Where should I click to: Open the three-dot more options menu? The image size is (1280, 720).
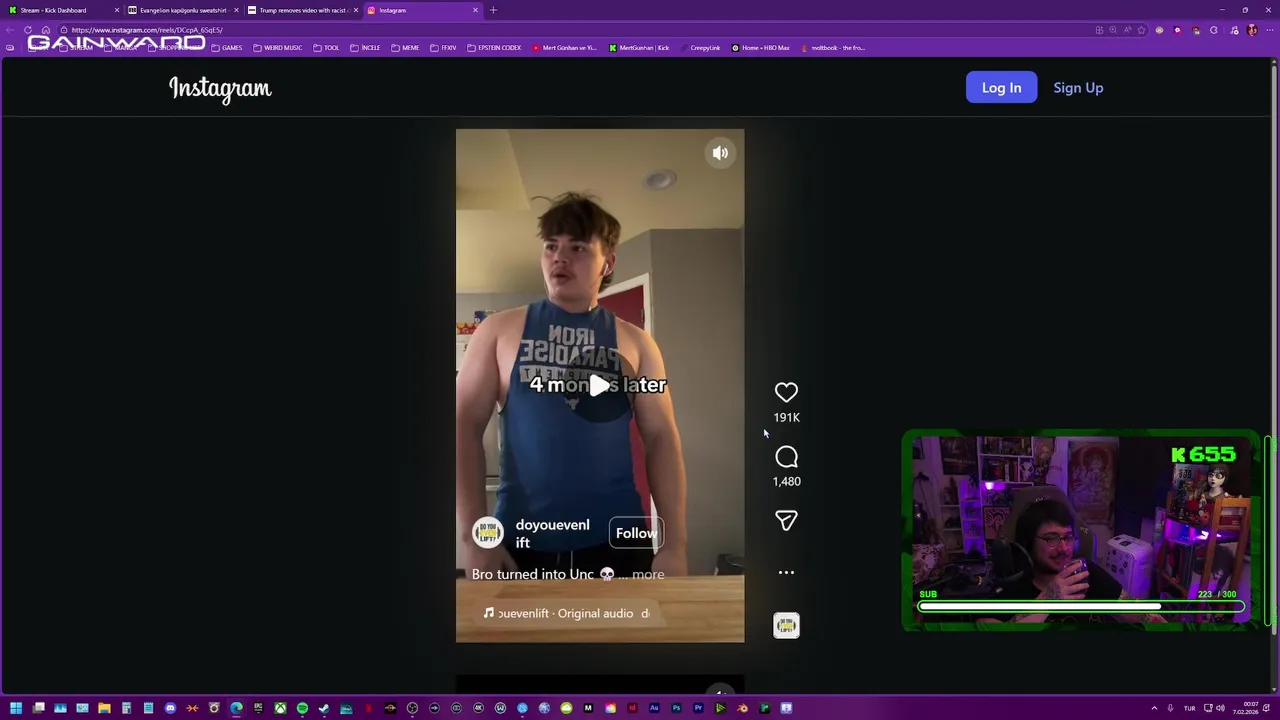[x=786, y=573]
